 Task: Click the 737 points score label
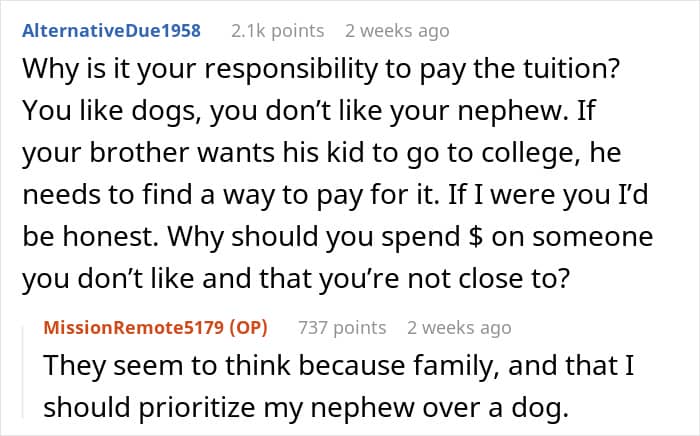[342, 328]
